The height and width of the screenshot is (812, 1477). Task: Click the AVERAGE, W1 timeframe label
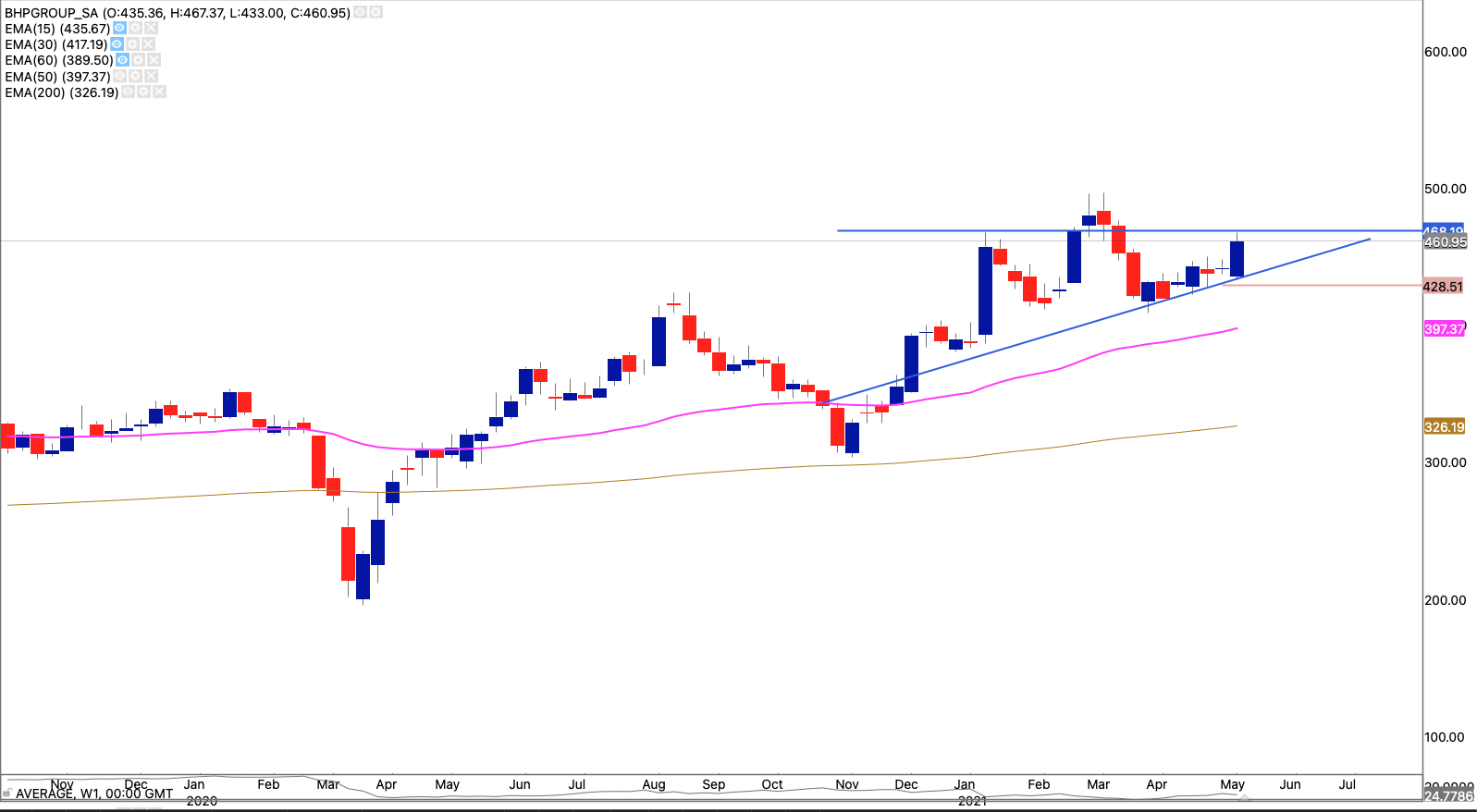pos(93,794)
